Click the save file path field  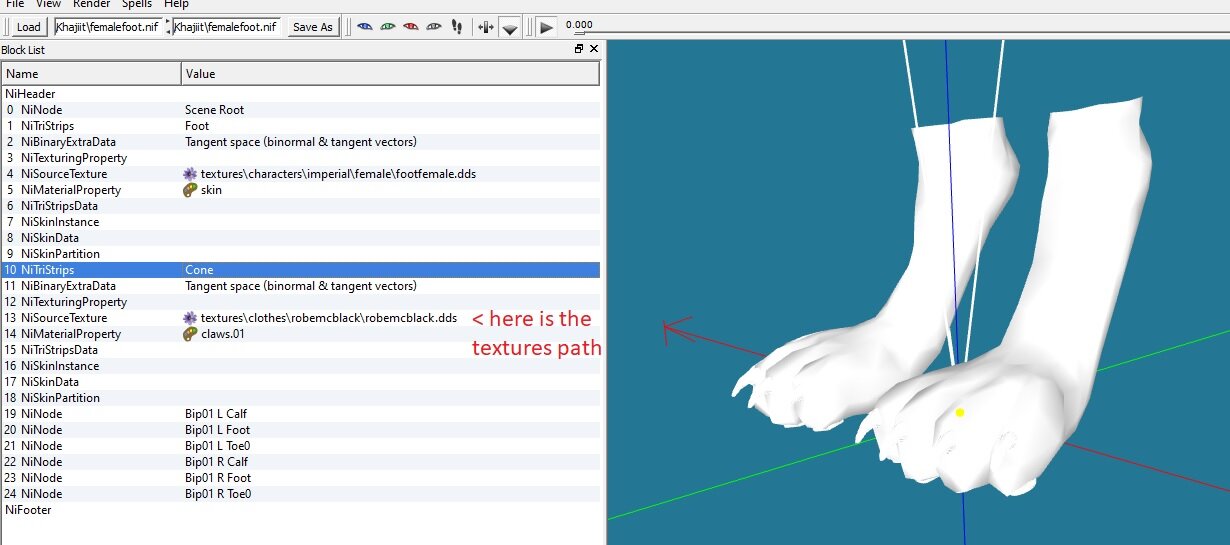tap(226, 27)
